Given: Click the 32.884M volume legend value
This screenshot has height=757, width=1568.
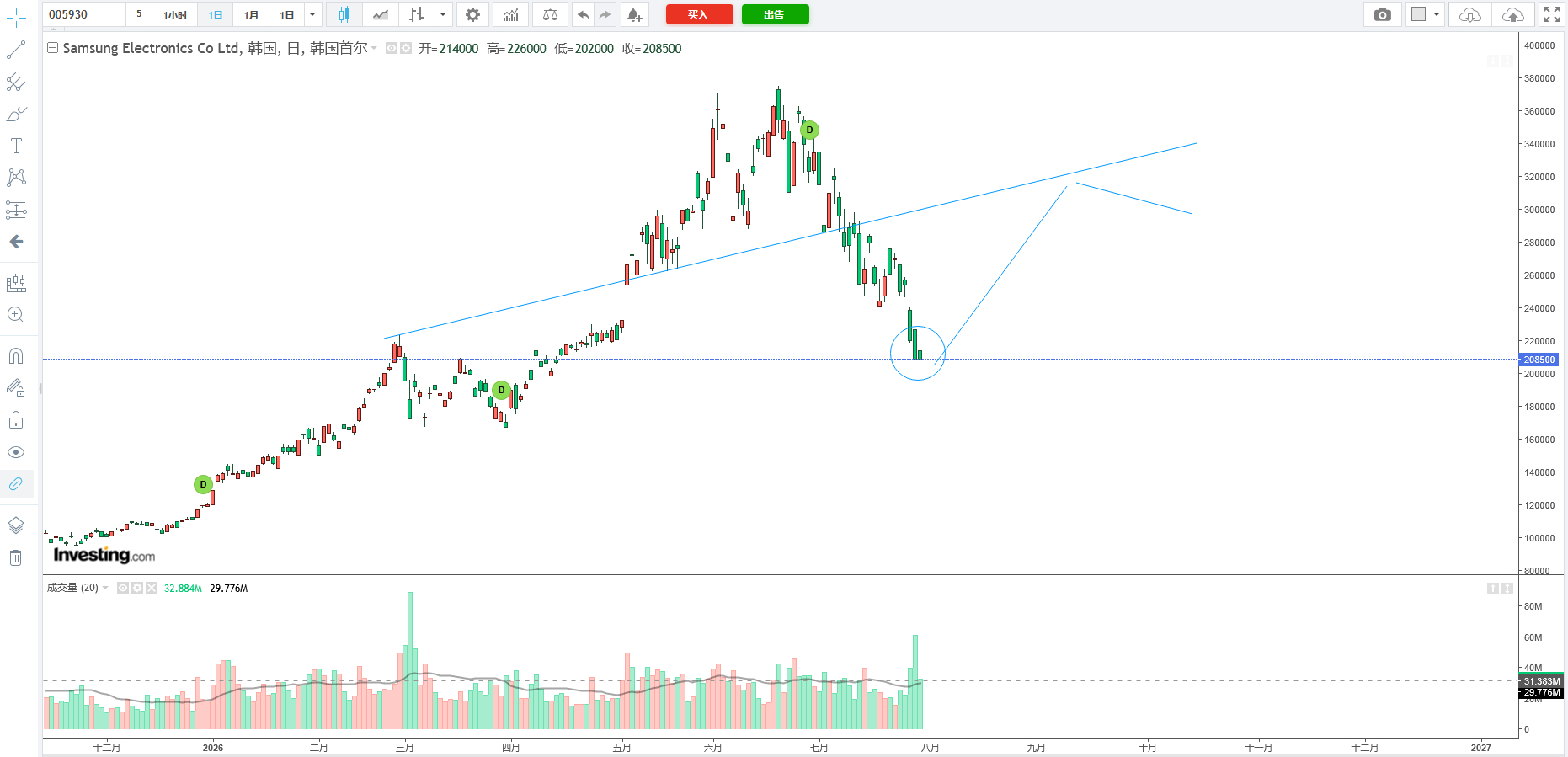Looking at the screenshot, I should 183,589.
